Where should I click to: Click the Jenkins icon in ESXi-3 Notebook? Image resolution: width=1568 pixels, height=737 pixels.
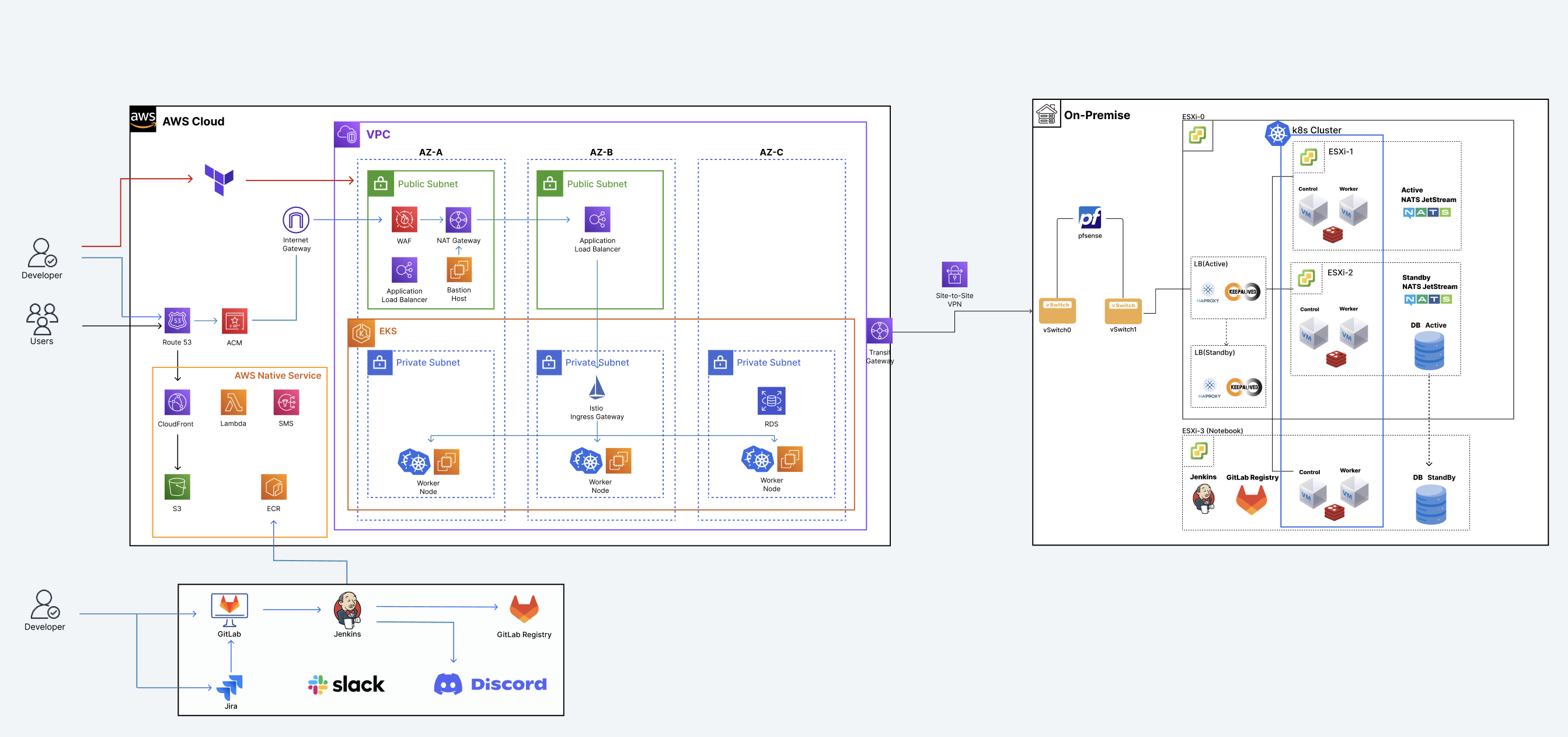click(x=1203, y=499)
